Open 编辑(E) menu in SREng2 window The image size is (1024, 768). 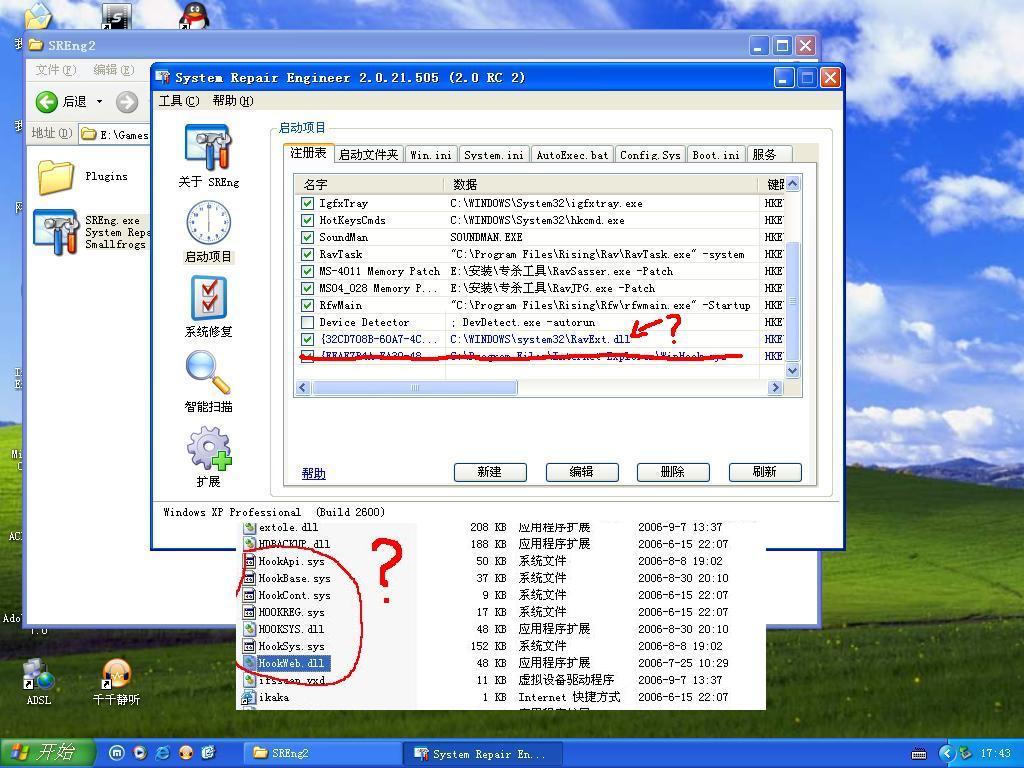(x=114, y=70)
